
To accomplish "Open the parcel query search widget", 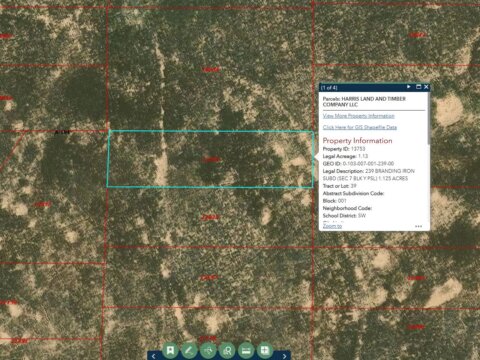I will tap(227, 350).
